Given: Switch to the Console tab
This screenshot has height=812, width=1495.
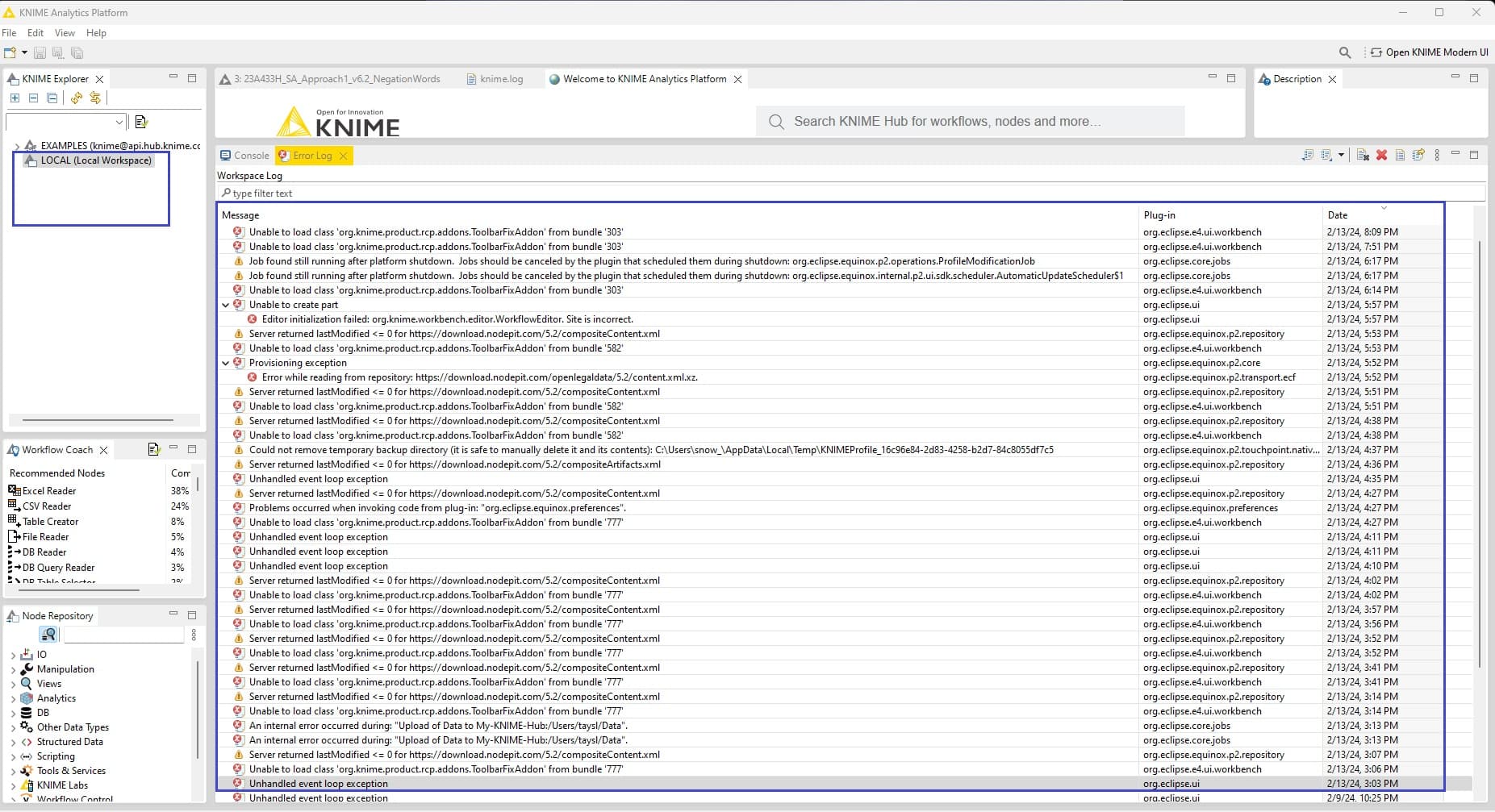Looking at the screenshot, I should pyautogui.click(x=244, y=156).
